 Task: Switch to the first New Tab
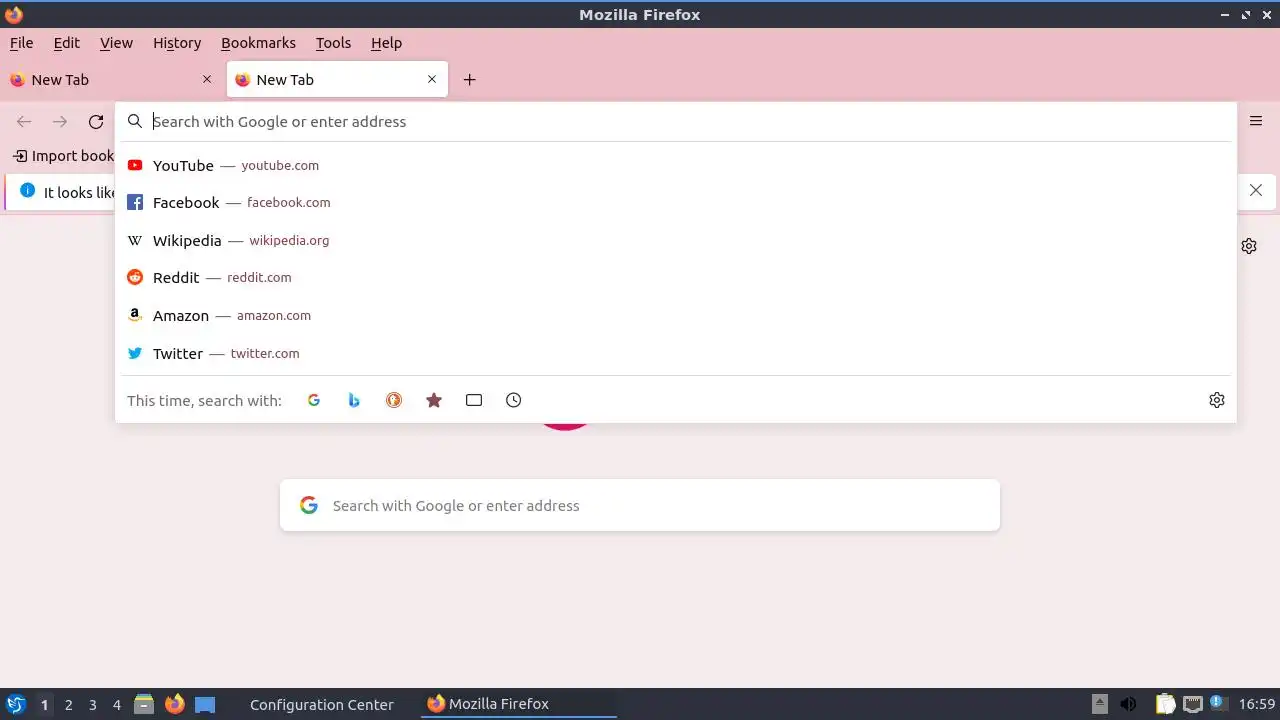(111, 79)
